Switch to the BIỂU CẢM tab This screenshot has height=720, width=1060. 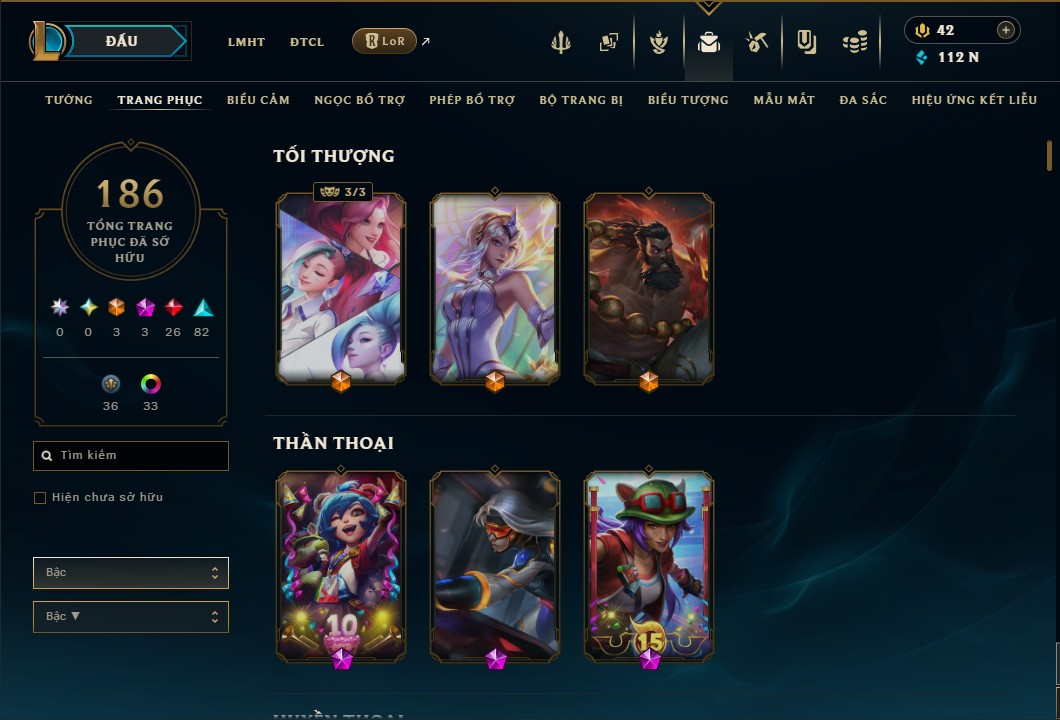point(258,100)
